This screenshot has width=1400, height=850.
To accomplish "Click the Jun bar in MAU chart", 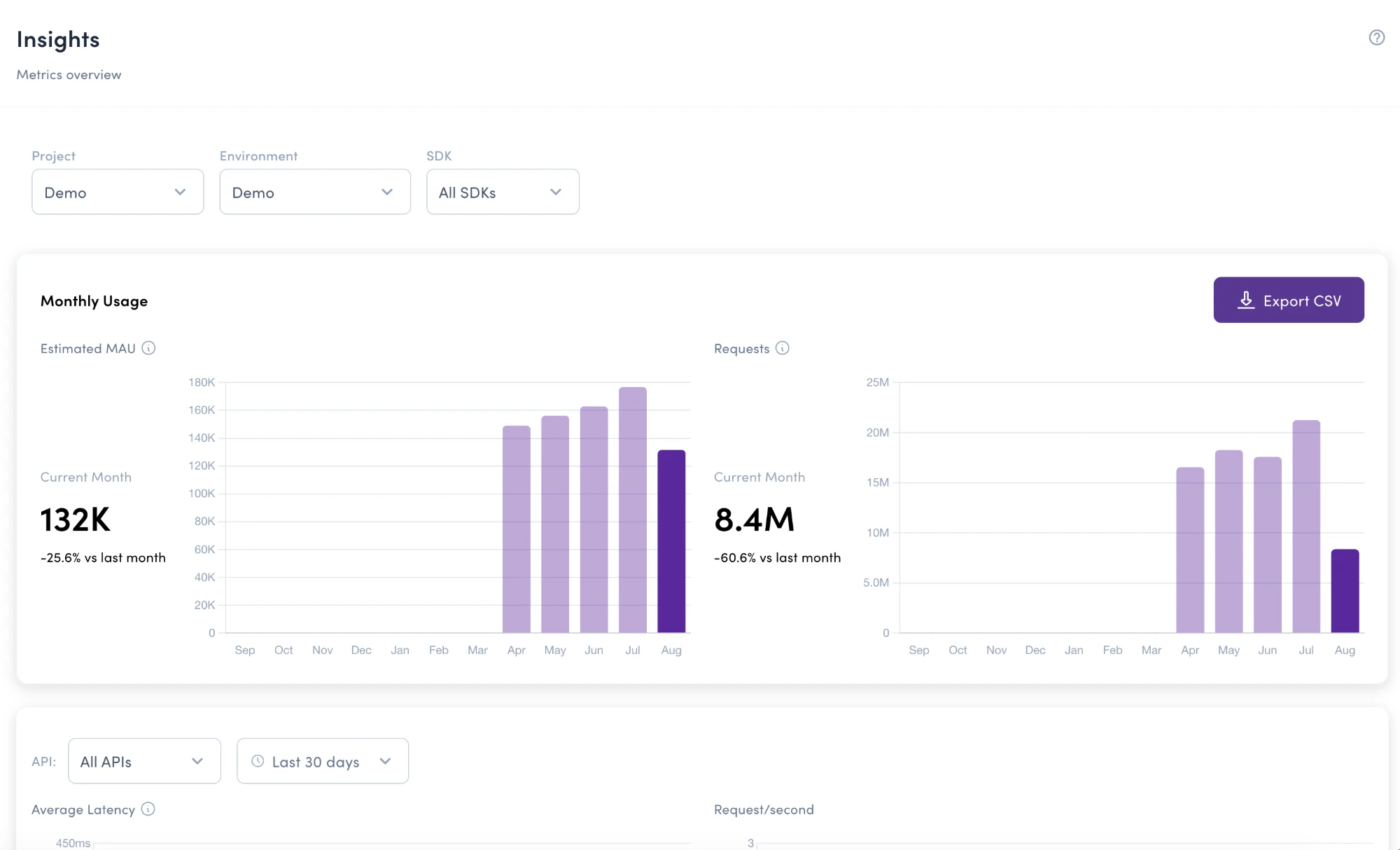I will 594,520.
